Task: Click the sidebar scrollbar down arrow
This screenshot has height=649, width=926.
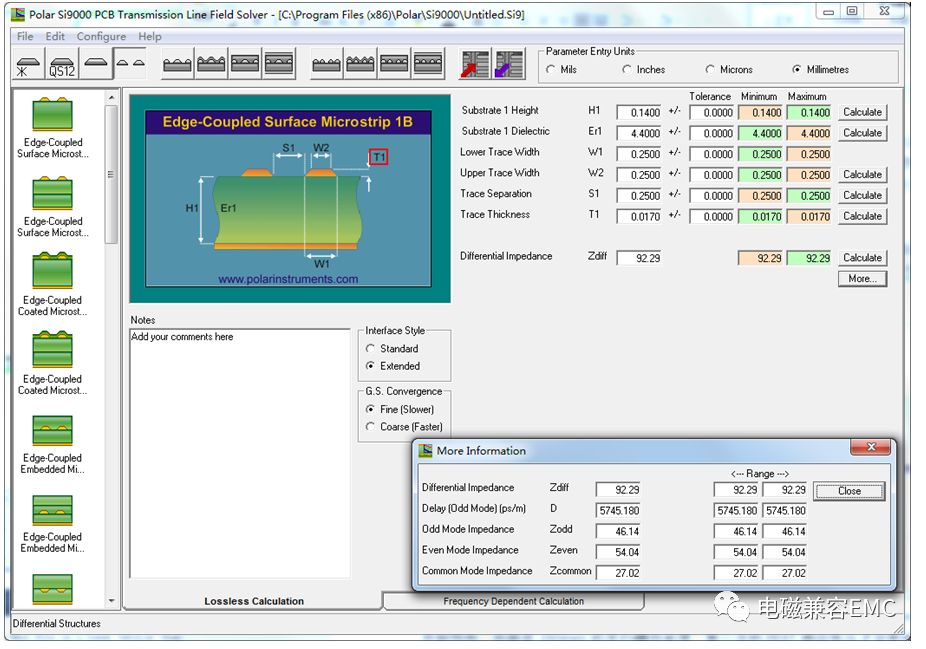Action: (x=112, y=601)
